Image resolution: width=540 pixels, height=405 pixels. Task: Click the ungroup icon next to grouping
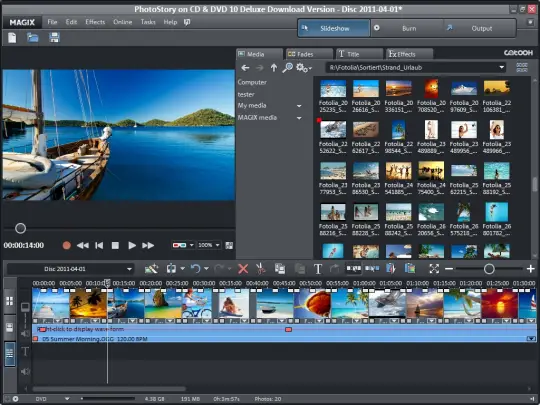click(372, 268)
